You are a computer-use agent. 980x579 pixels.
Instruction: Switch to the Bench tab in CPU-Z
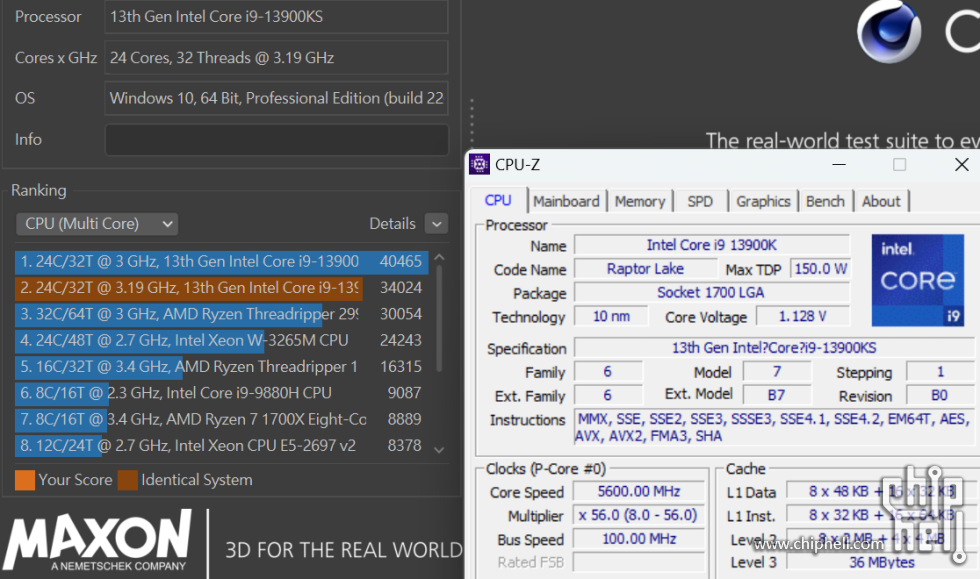[825, 201]
